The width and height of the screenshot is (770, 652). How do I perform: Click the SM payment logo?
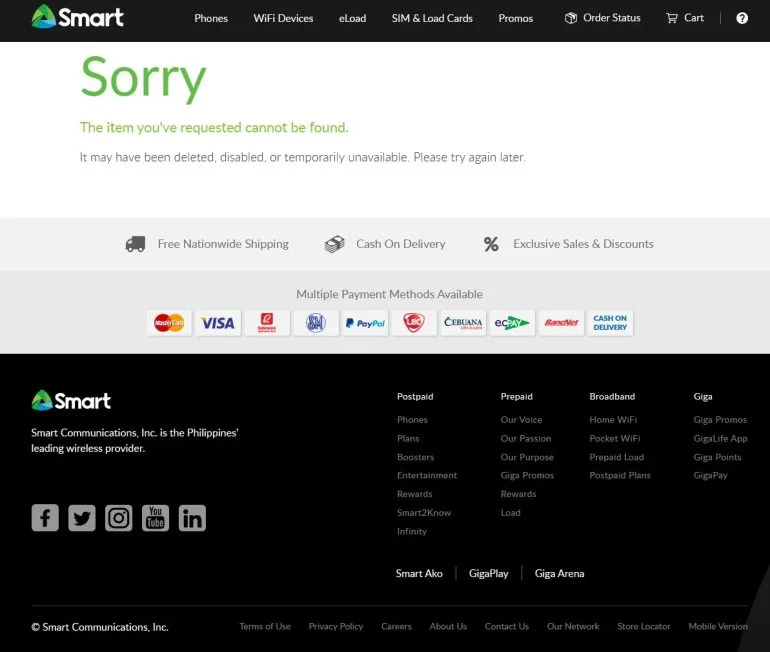tap(316, 323)
